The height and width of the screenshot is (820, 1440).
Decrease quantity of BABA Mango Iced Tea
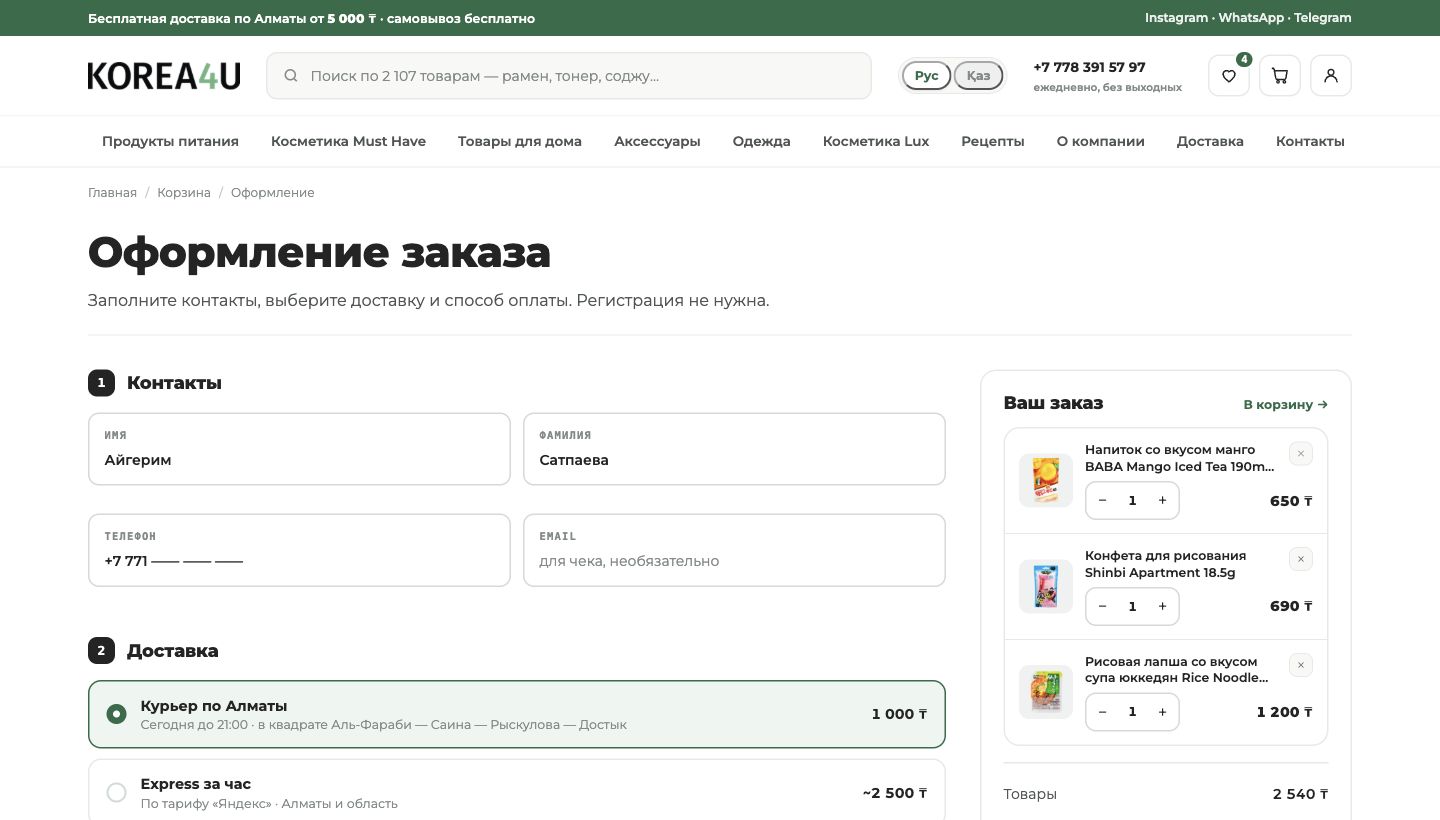[x=1103, y=501]
